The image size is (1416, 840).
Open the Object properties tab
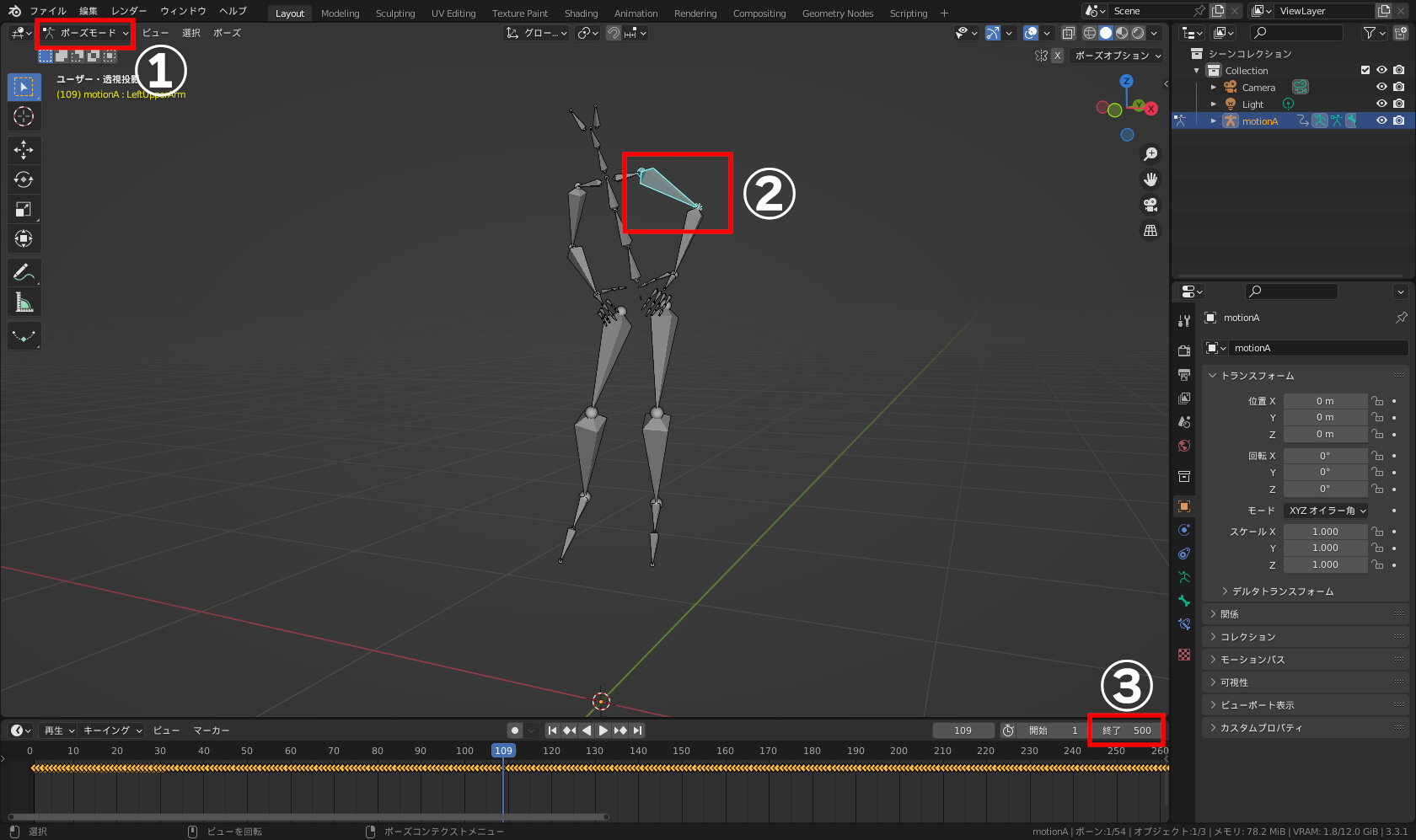(x=1184, y=506)
